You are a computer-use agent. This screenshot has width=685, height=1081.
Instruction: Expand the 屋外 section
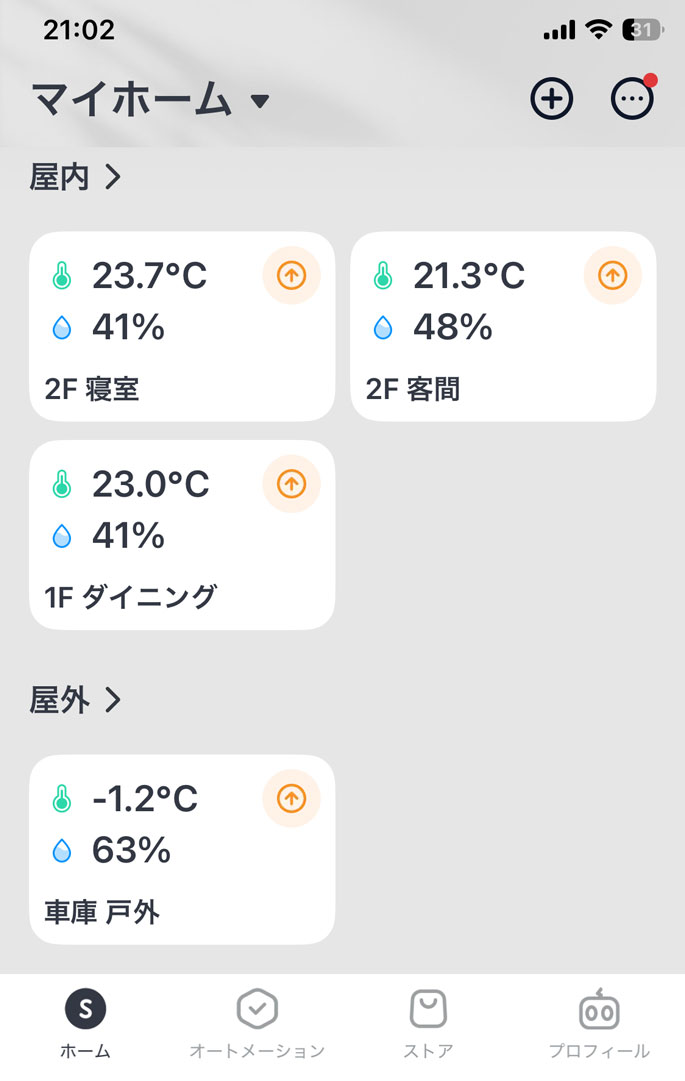coord(76,701)
